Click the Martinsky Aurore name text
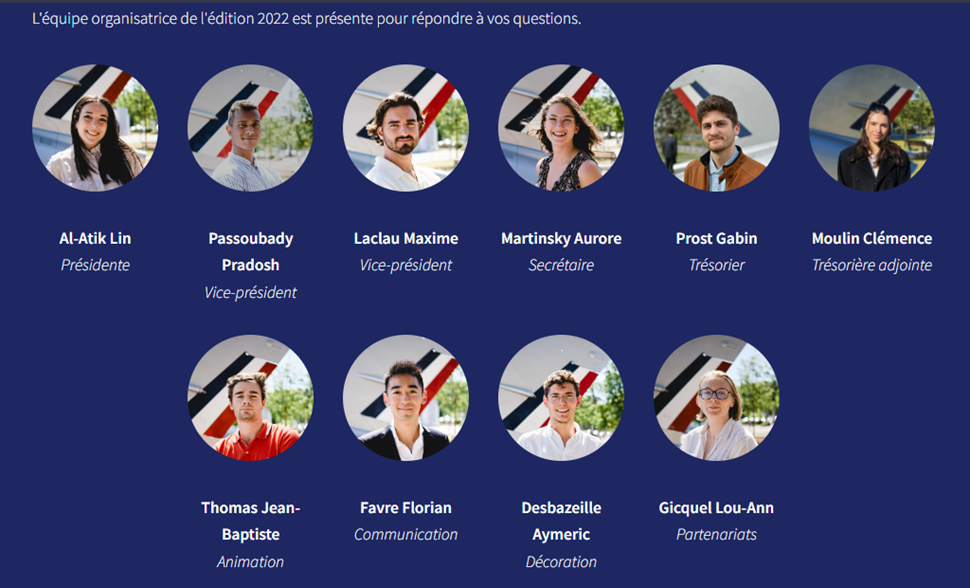The image size is (970, 588). [x=561, y=238]
